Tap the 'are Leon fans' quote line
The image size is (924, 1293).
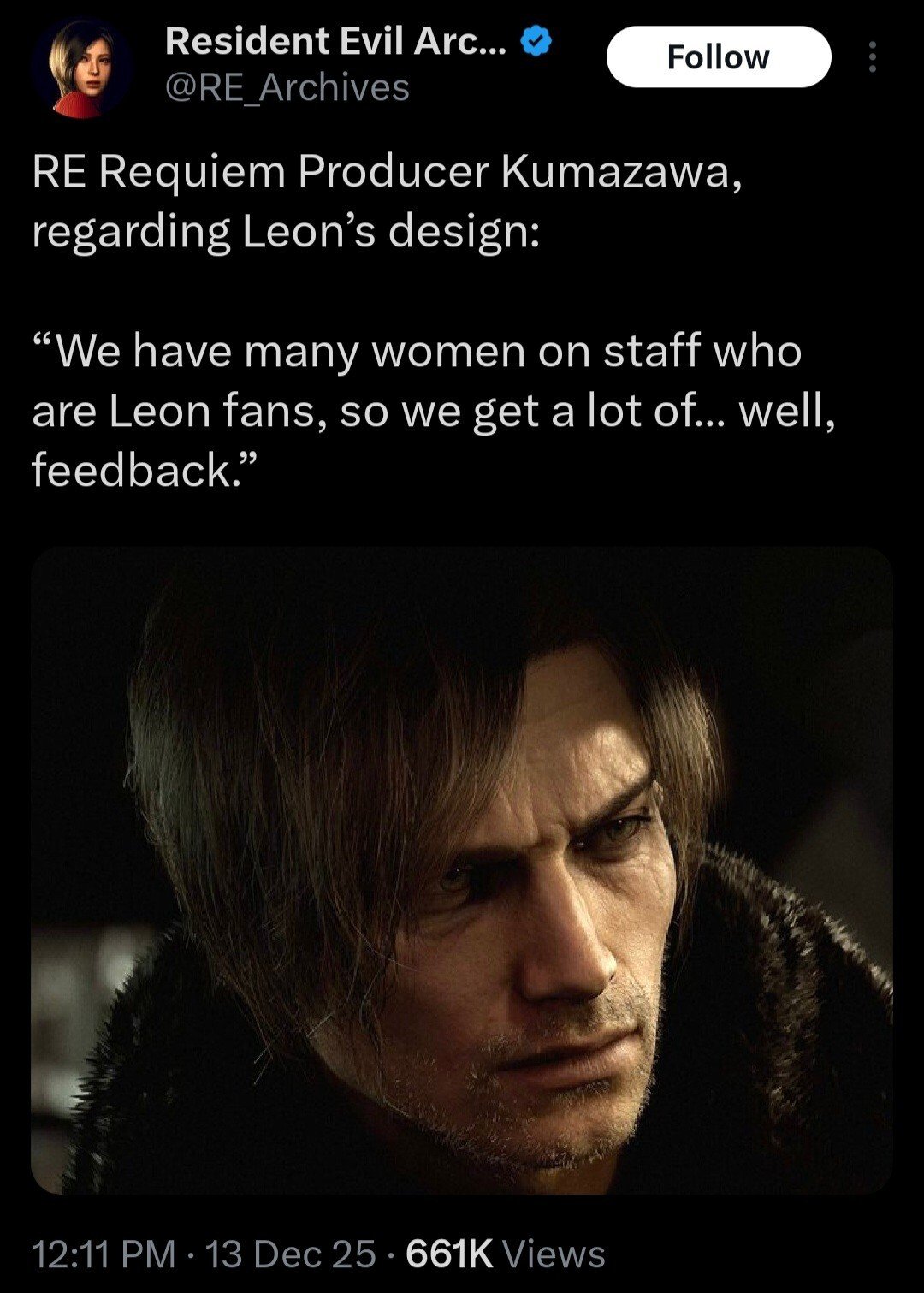[434, 412]
